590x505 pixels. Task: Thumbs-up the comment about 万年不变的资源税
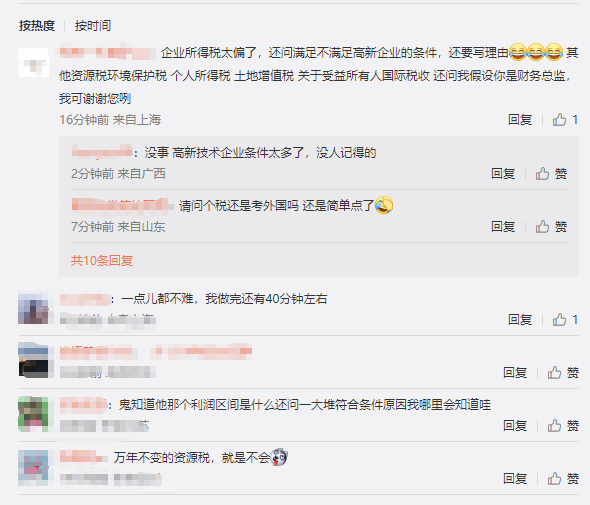[x=563, y=479]
